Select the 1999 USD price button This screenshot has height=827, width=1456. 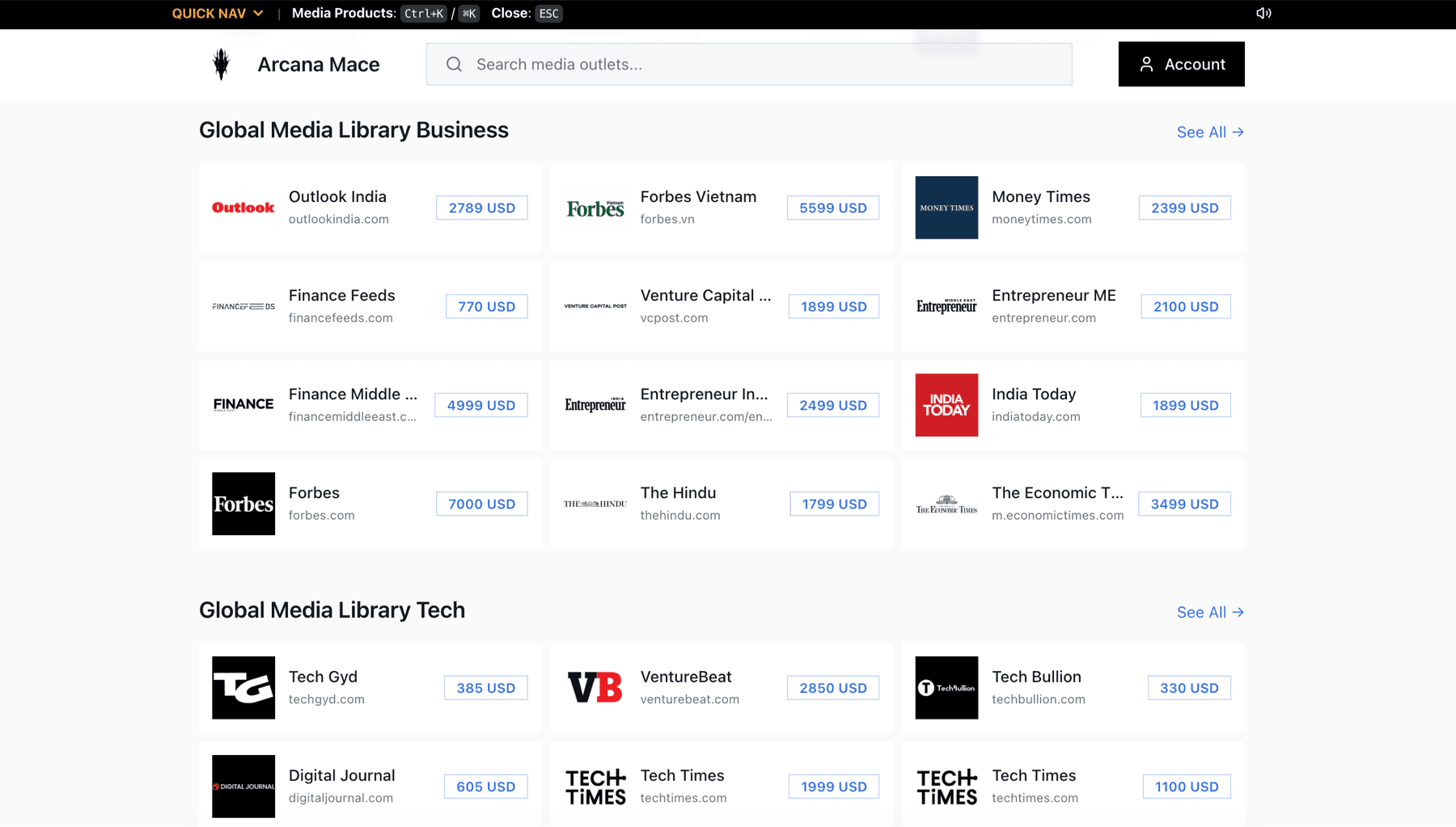click(x=834, y=787)
